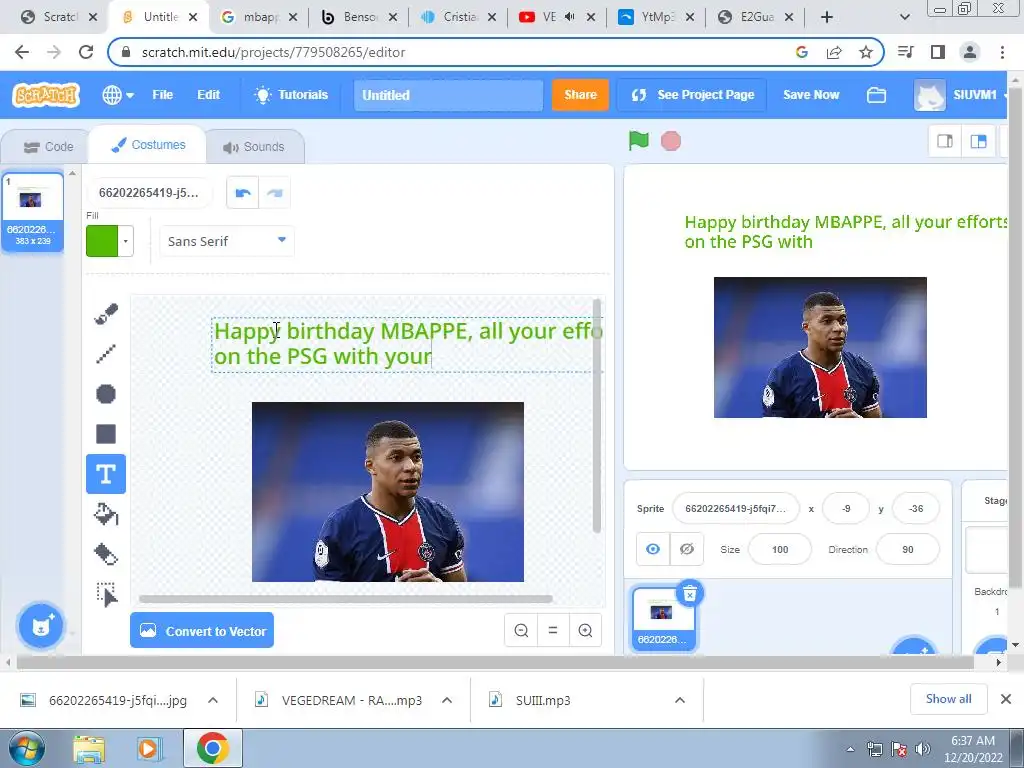The image size is (1024, 768).
Task: Expand options for VEGEDREAM mp3 download
Action: coord(447,700)
